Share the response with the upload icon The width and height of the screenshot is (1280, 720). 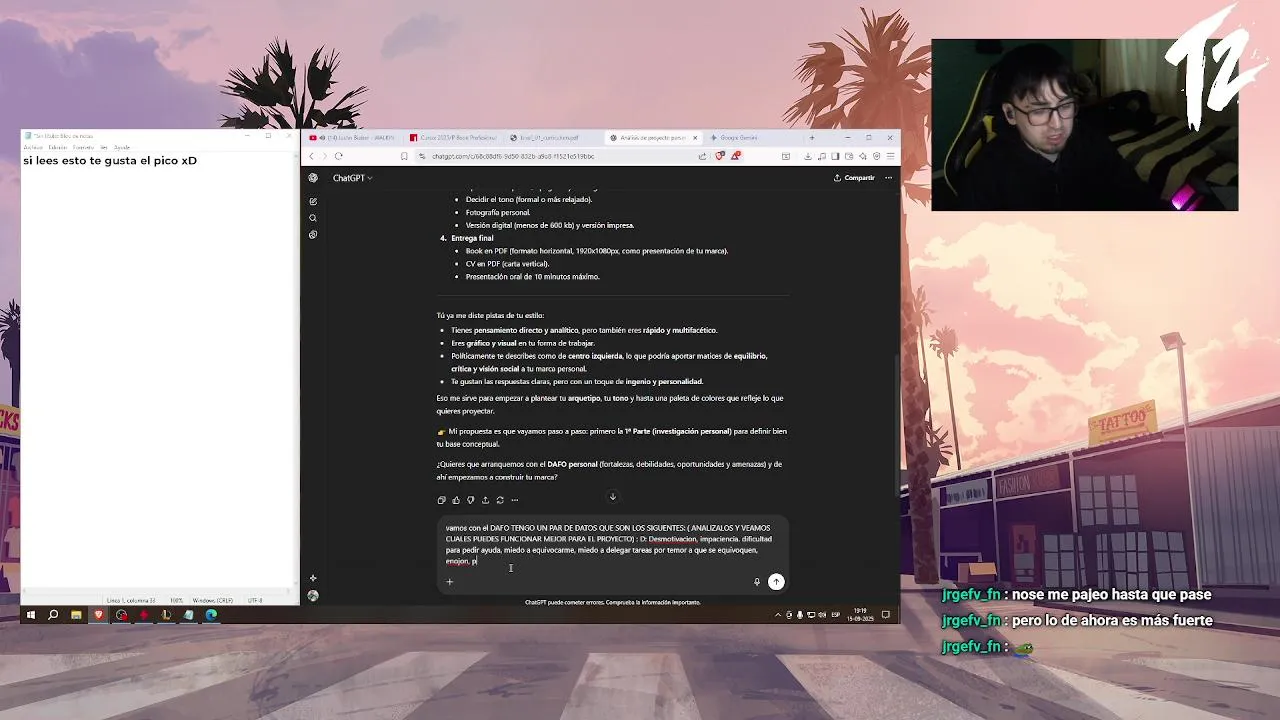(485, 500)
